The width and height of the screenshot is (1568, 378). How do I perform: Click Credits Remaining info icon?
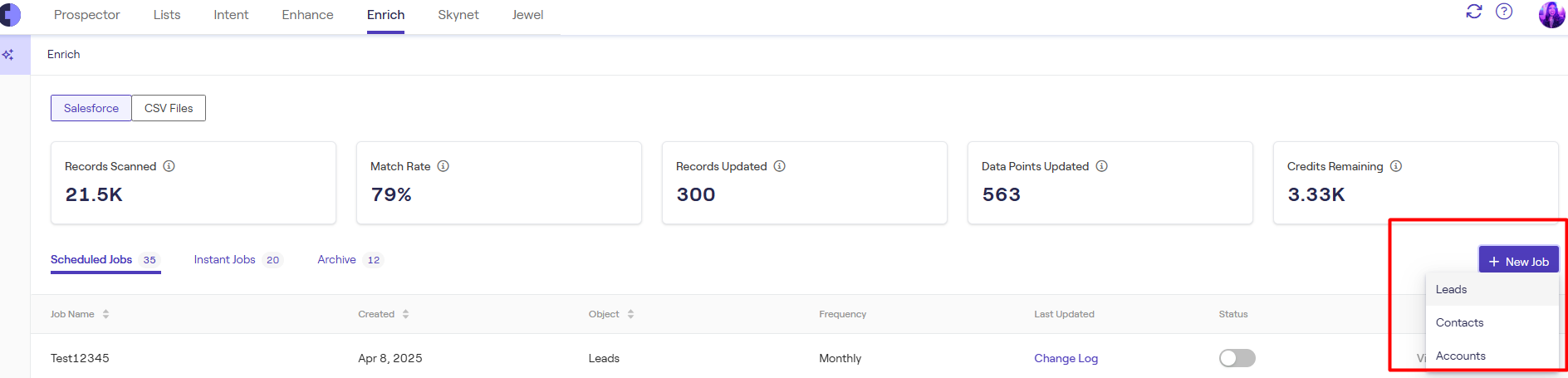pos(1396,166)
